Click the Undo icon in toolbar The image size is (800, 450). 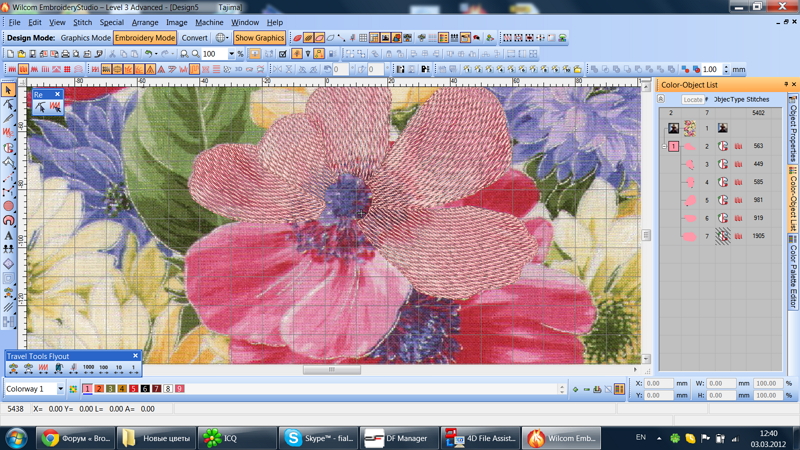click(148, 54)
